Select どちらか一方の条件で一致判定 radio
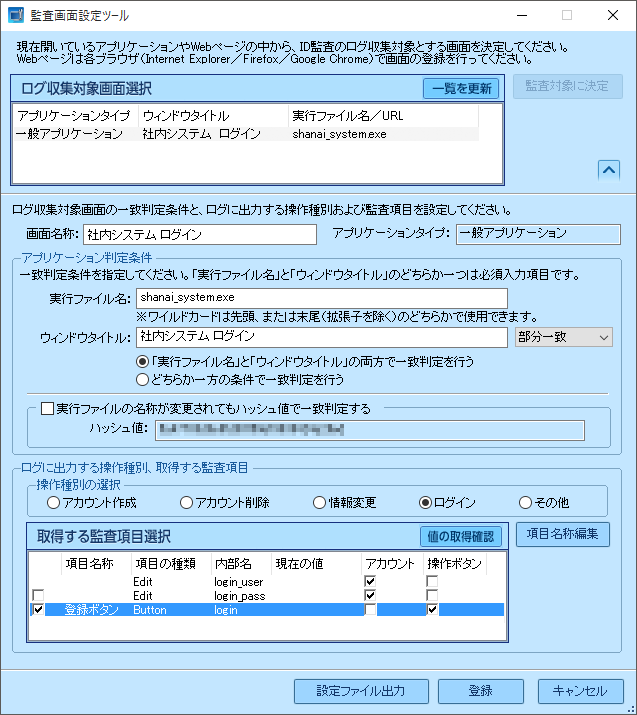The image size is (637, 715). click(142, 379)
